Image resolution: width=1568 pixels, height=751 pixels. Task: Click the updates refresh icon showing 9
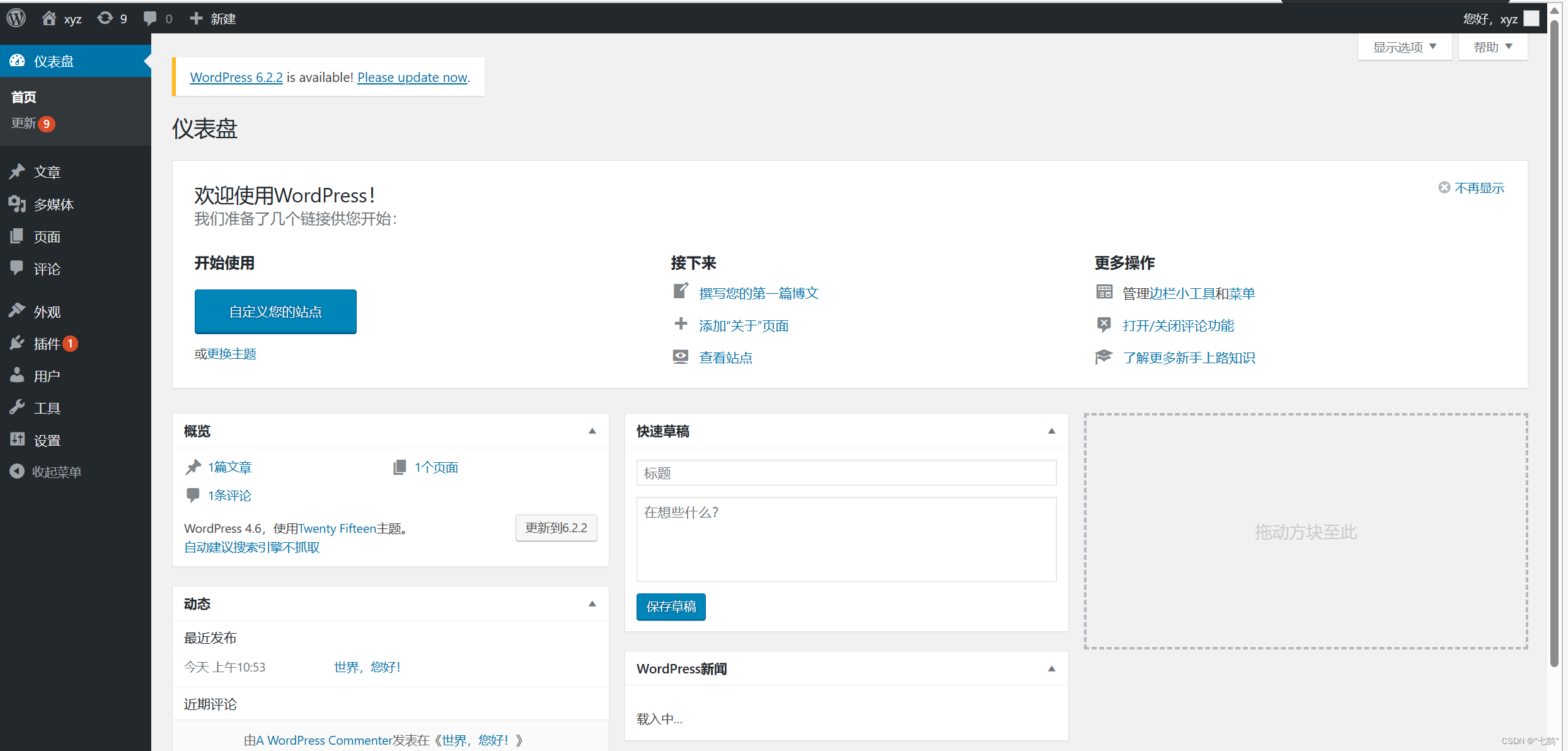tap(105, 18)
